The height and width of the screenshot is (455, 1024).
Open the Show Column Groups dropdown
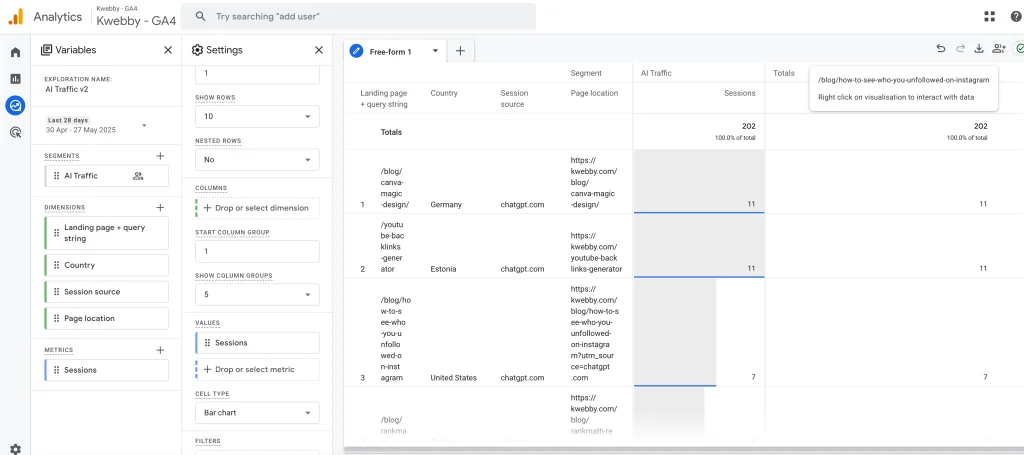(x=257, y=294)
